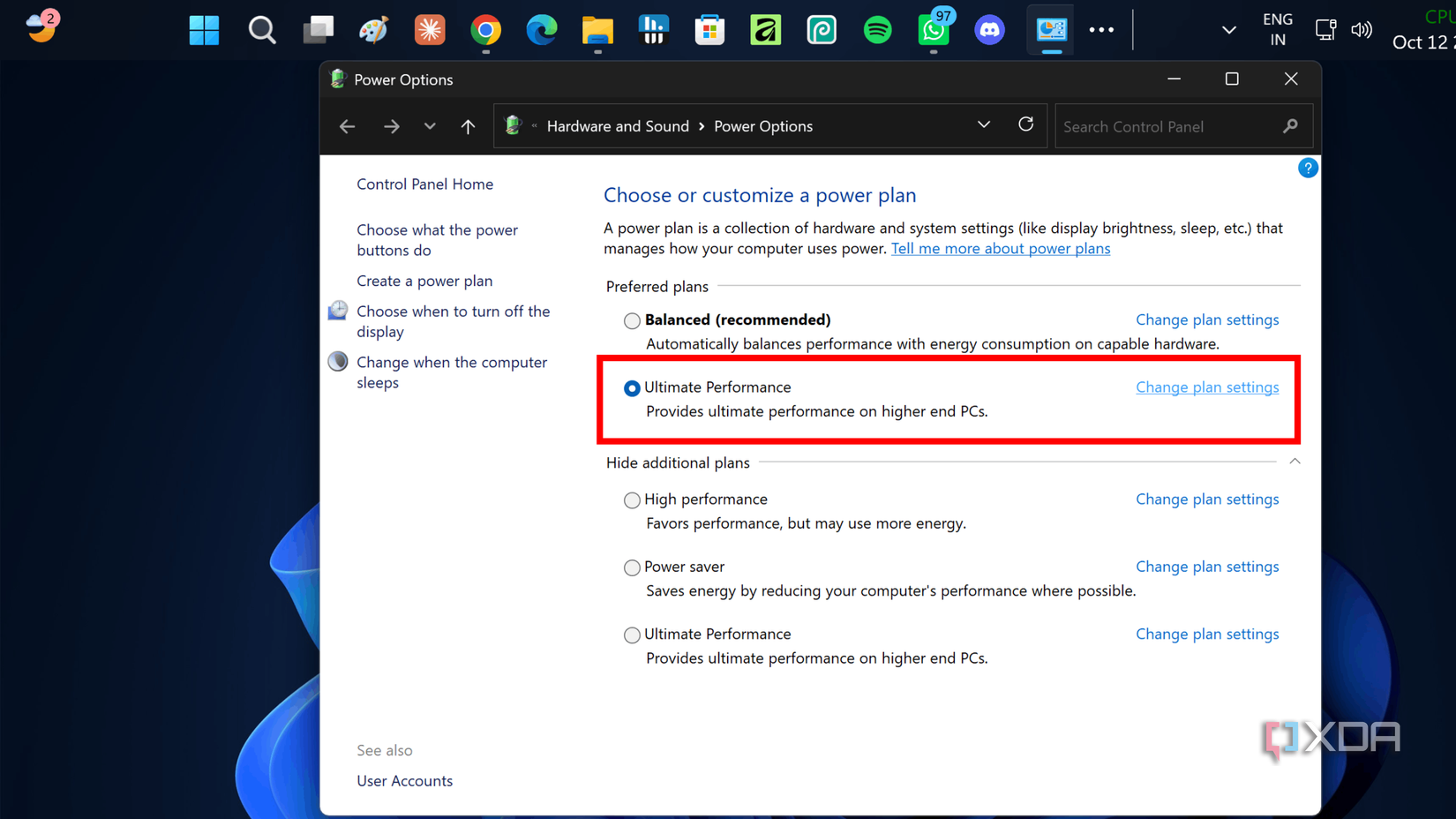Image resolution: width=1456 pixels, height=819 pixels.
Task: Open the volume control in the system tray
Action: tap(1362, 30)
